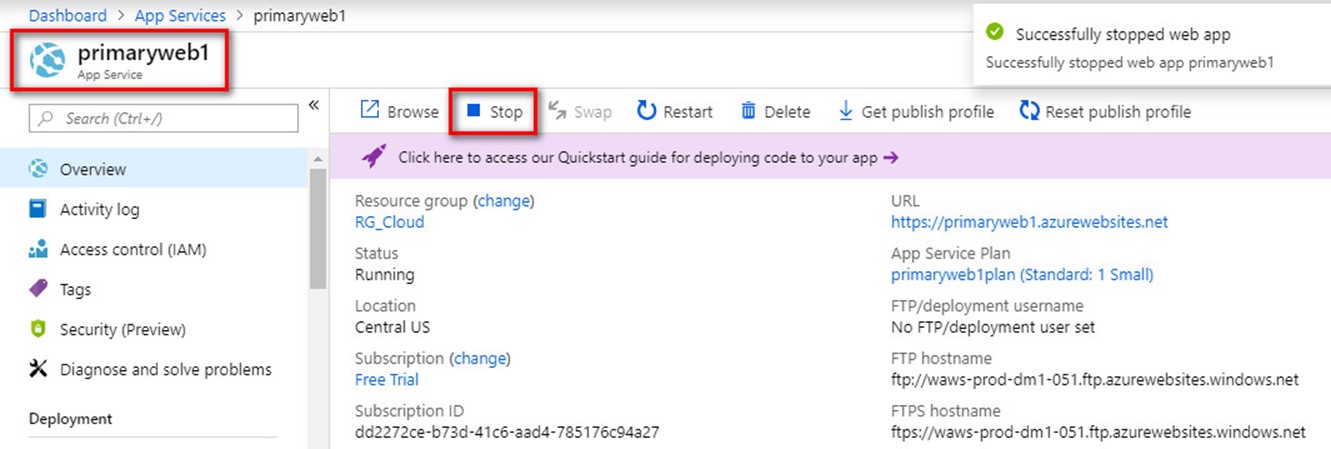Click the Dashboard breadcrumb link
The height and width of the screenshot is (449, 1331).
click(67, 16)
